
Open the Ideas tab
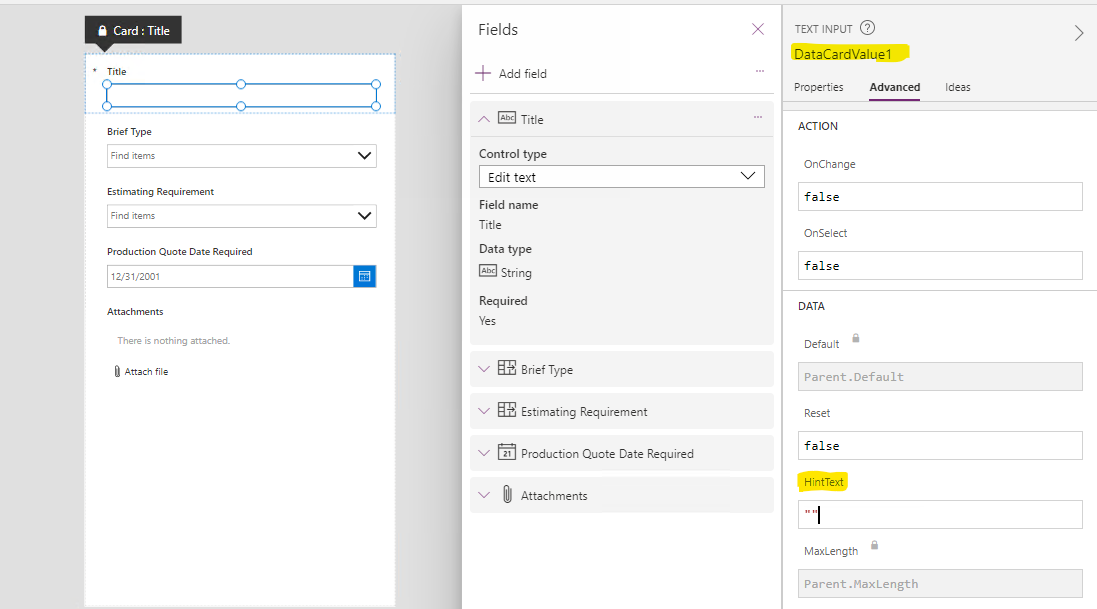[x=958, y=87]
